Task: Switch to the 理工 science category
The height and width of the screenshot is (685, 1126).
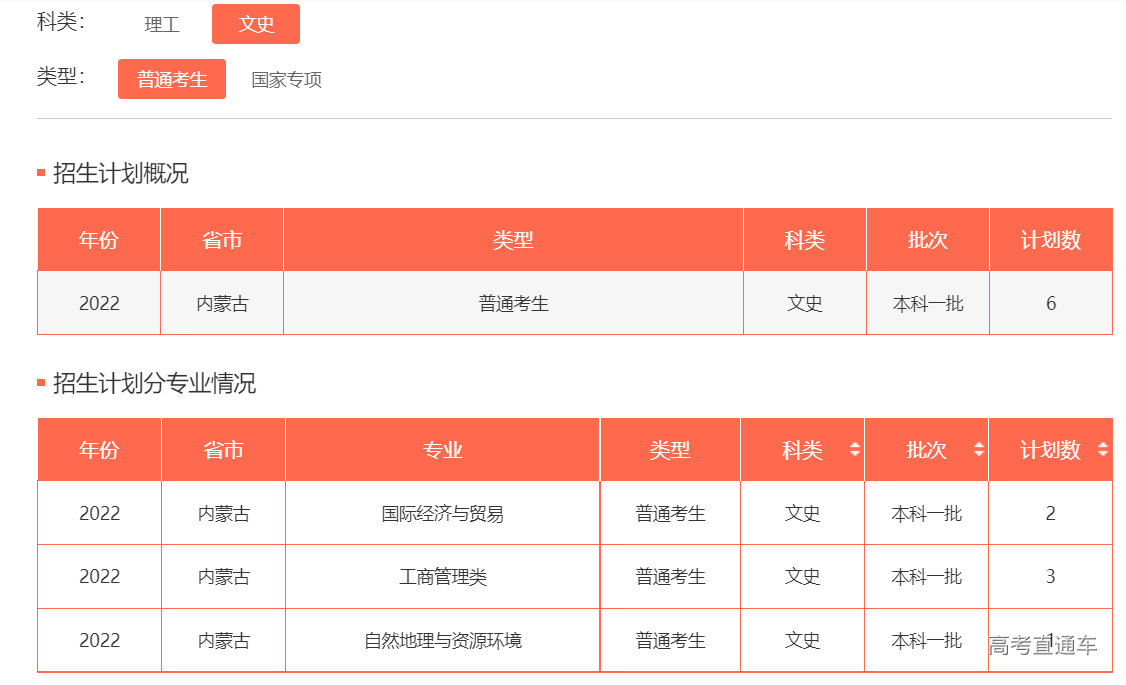Action: (162, 24)
